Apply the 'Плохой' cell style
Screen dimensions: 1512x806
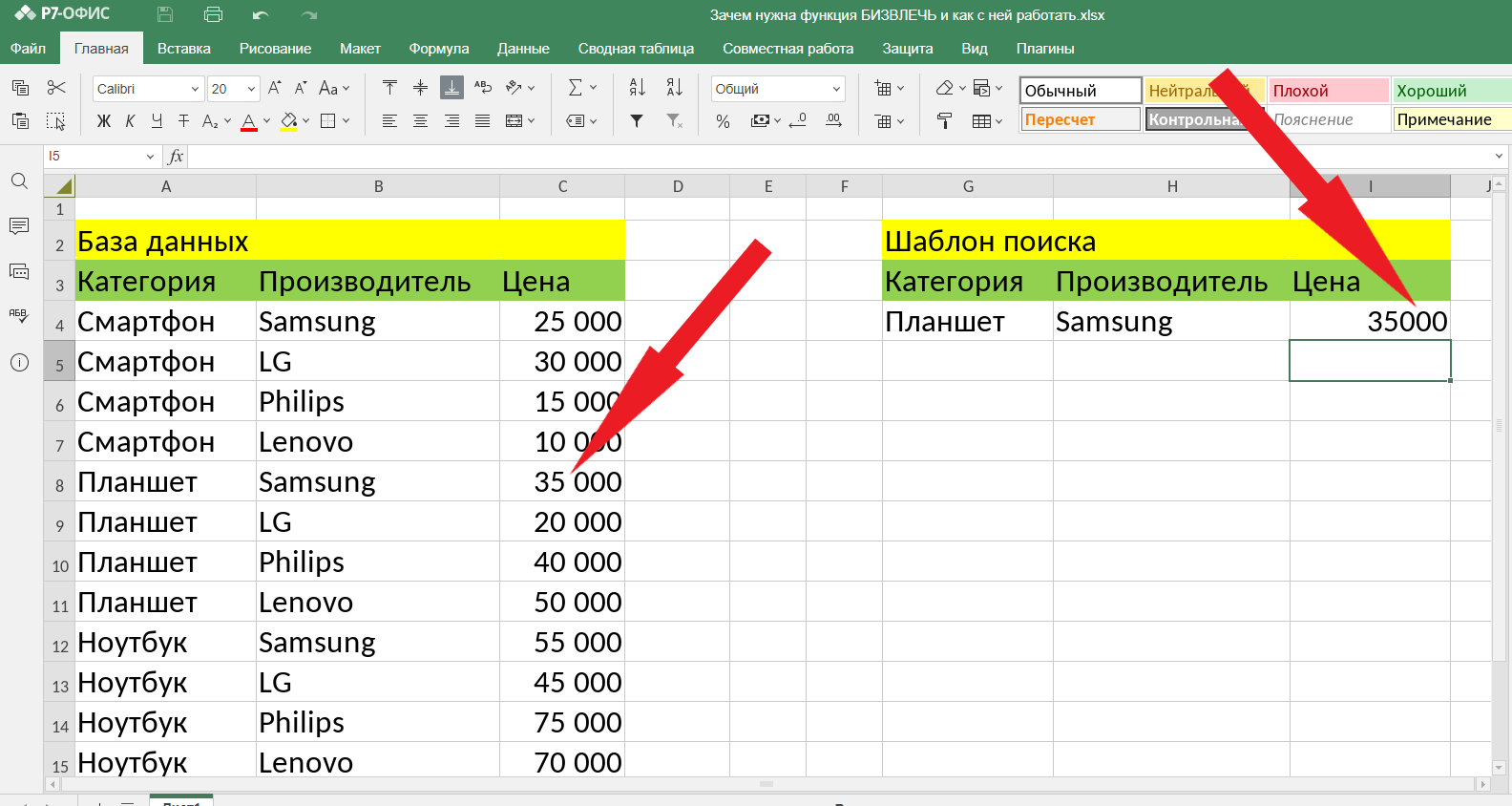coord(1329,91)
